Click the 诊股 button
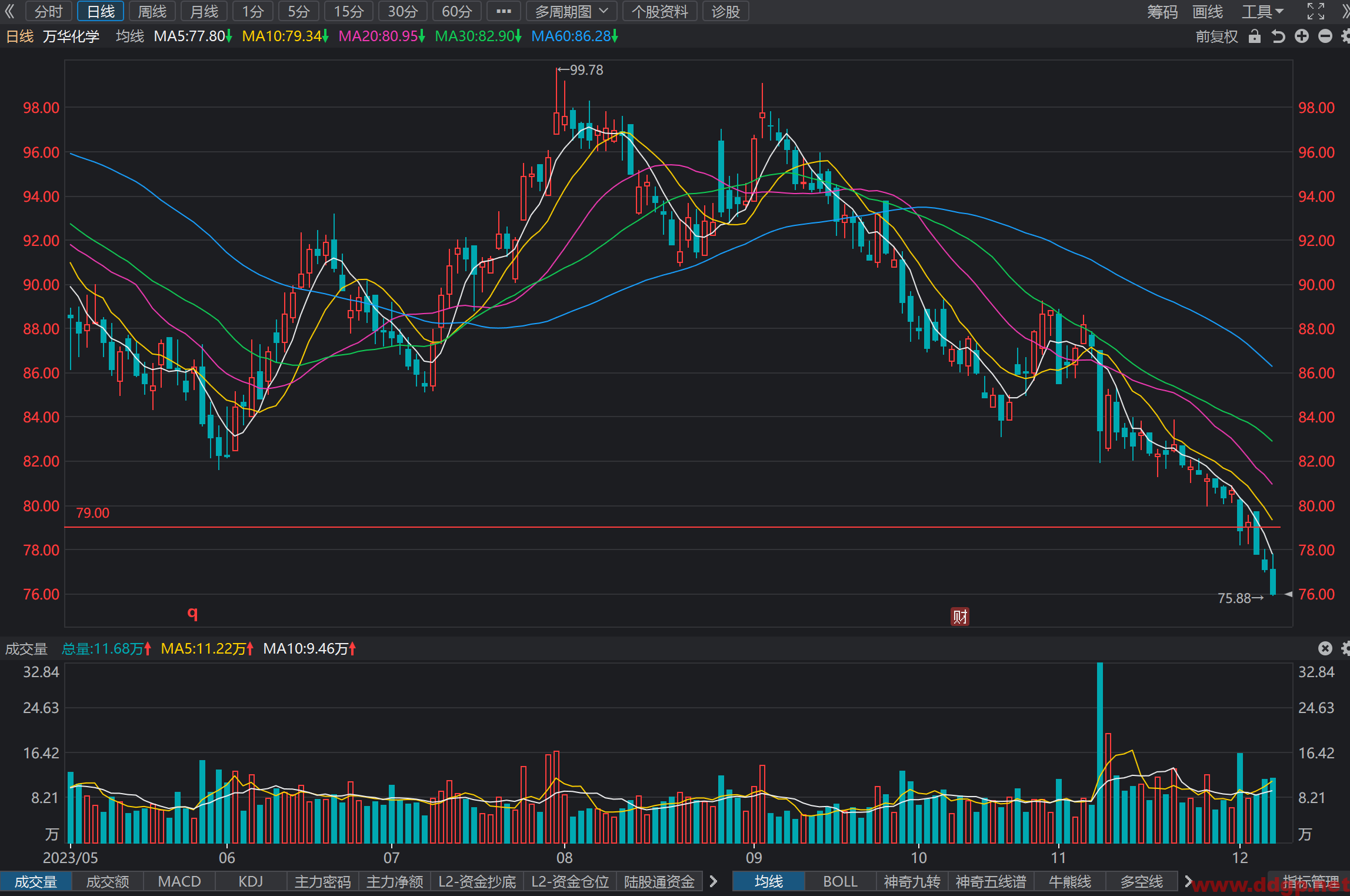The height and width of the screenshot is (896, 1350). (726, 11)
